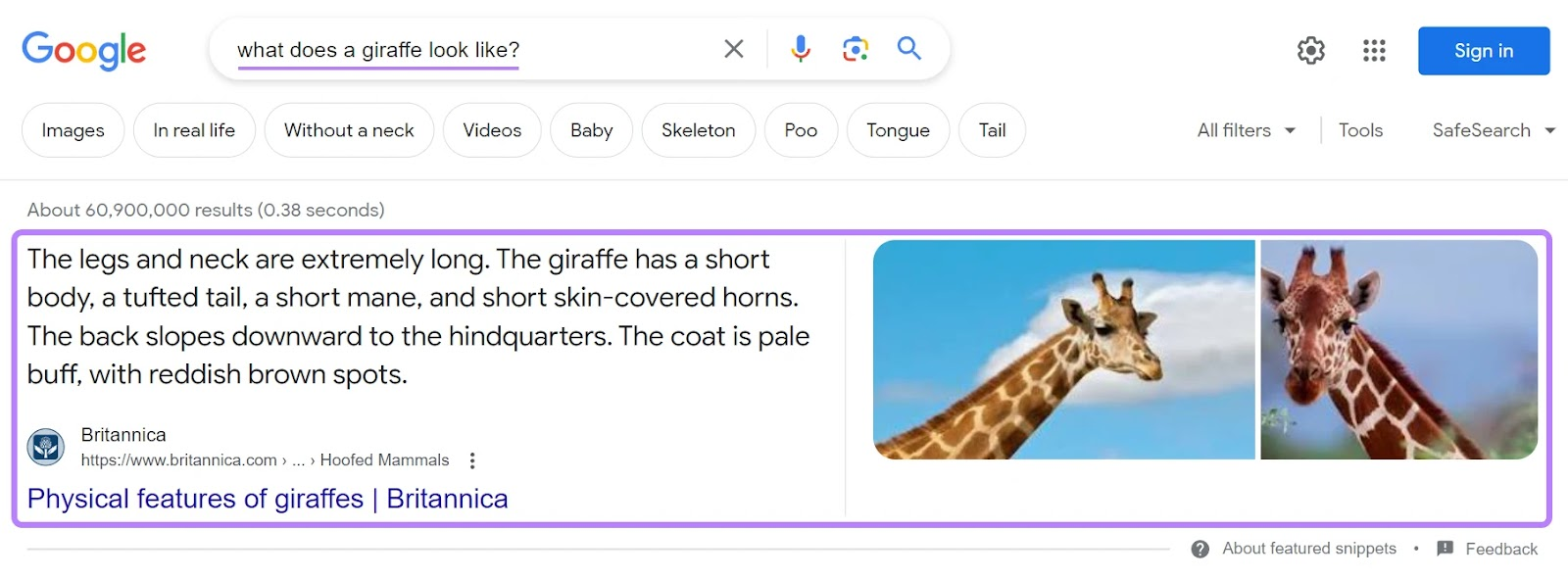The width and height of the screenshot is (1568, 579).
Task: Expand the SafeSearch dropdown
Action: (1489, 129)
